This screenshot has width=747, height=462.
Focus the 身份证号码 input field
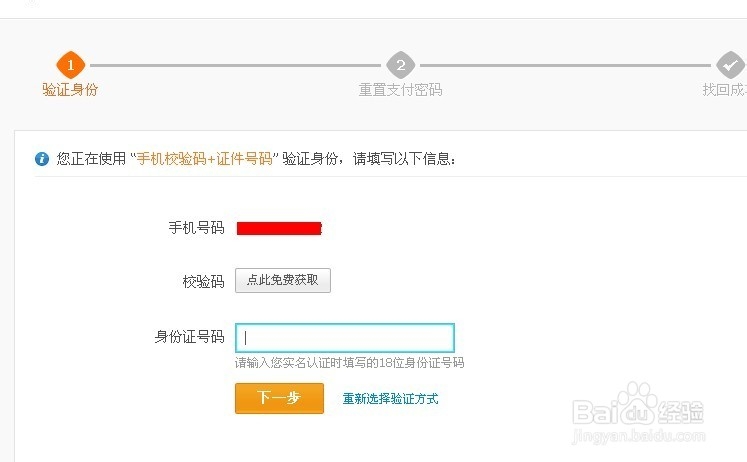(344, 338)
